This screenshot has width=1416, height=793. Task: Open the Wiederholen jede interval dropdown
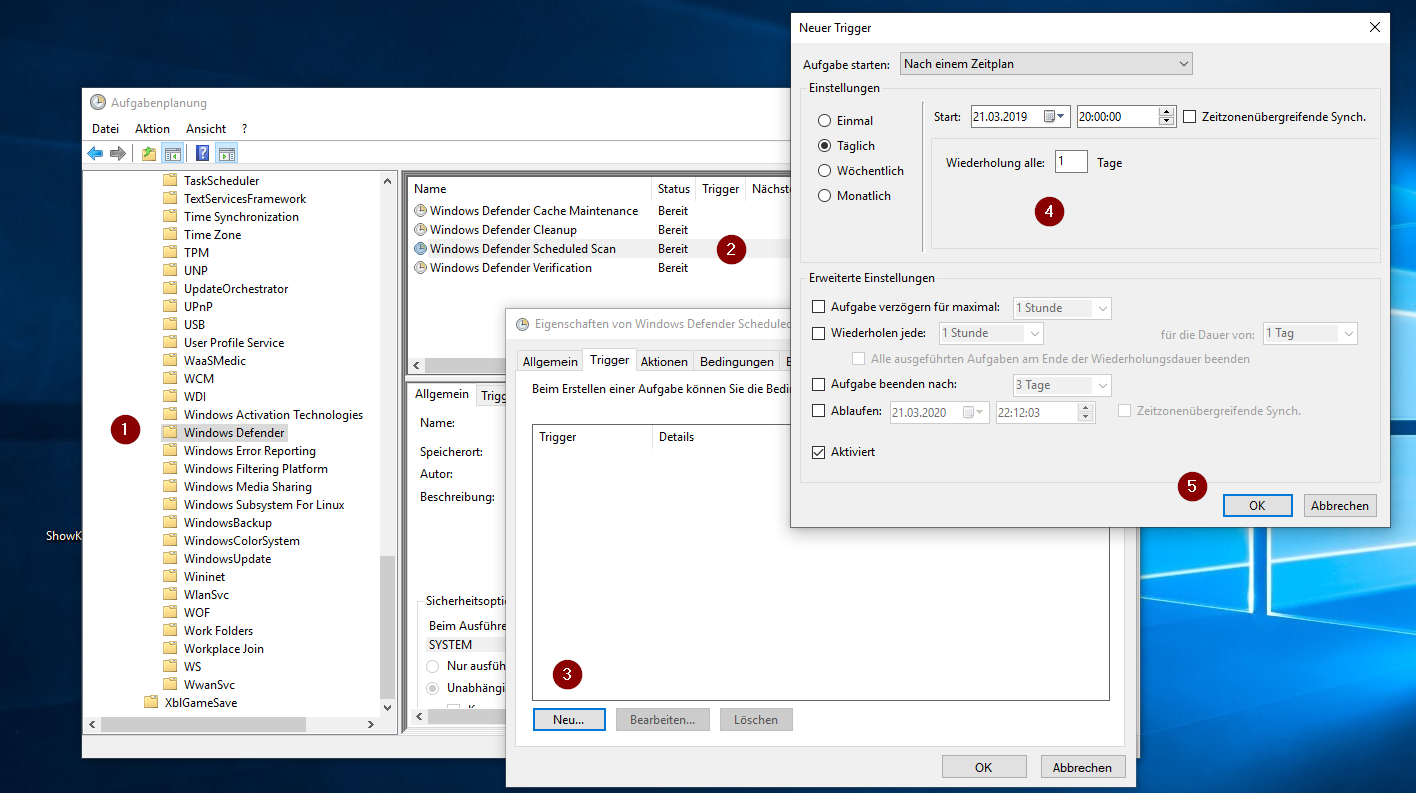click(x=991, y=333)
